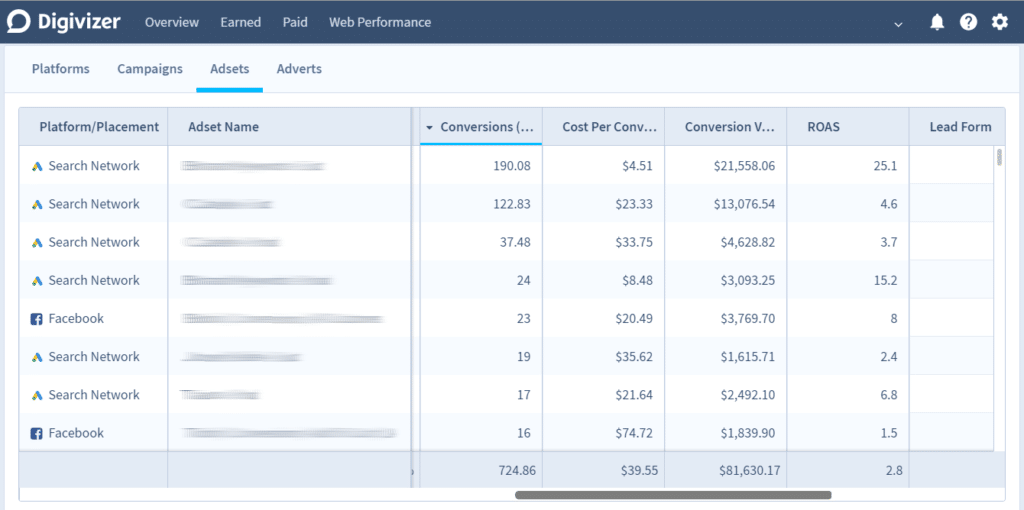1024x510 pixels.
Task: Open the Earned section in navigation
Action: tap(241, 22)
